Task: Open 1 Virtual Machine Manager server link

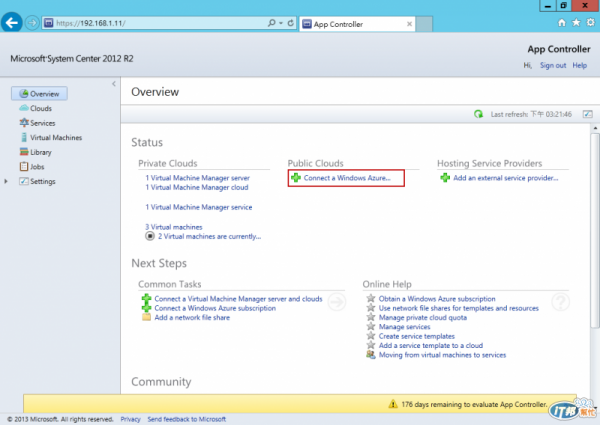Action: click(197, 178)
